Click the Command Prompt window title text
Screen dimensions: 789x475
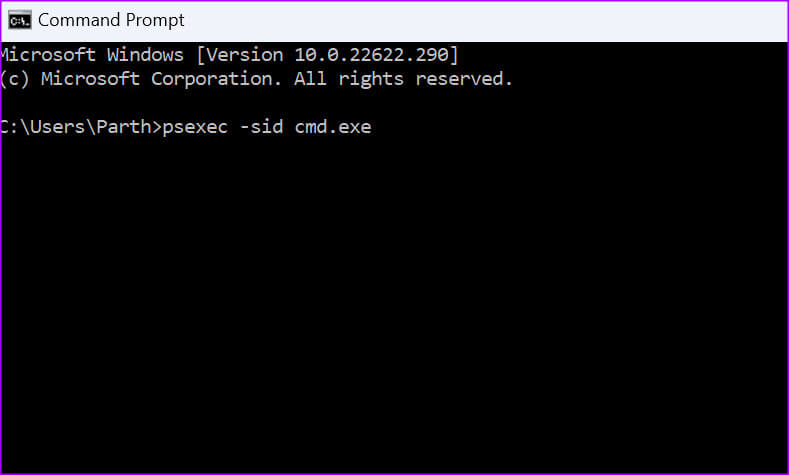pos(111,20)
